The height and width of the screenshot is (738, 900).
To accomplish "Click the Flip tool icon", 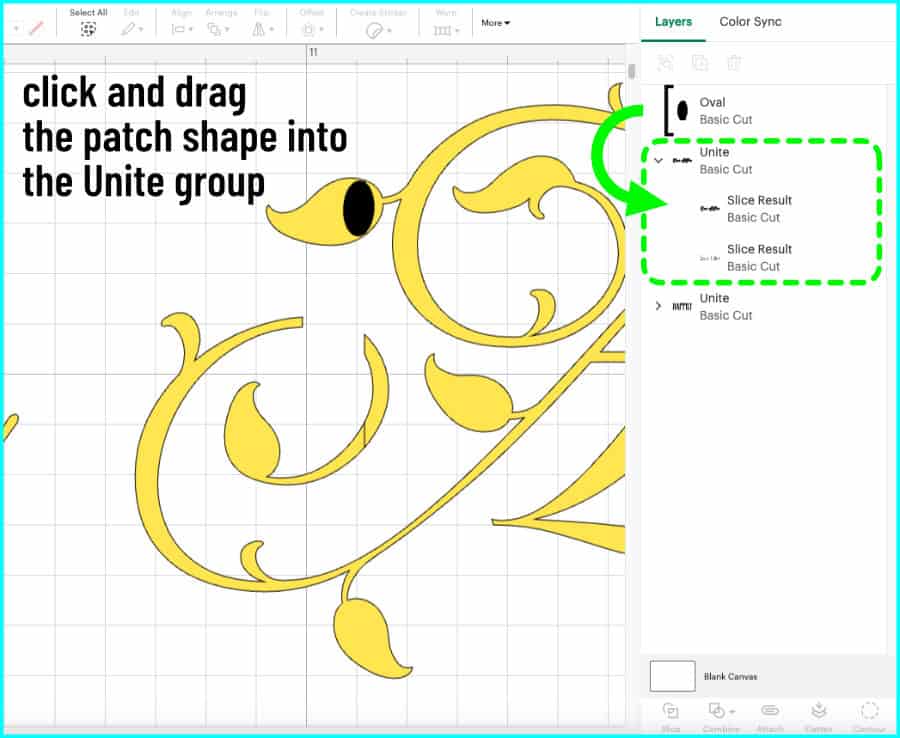I will pyautogui.click(x=259, y=29).
